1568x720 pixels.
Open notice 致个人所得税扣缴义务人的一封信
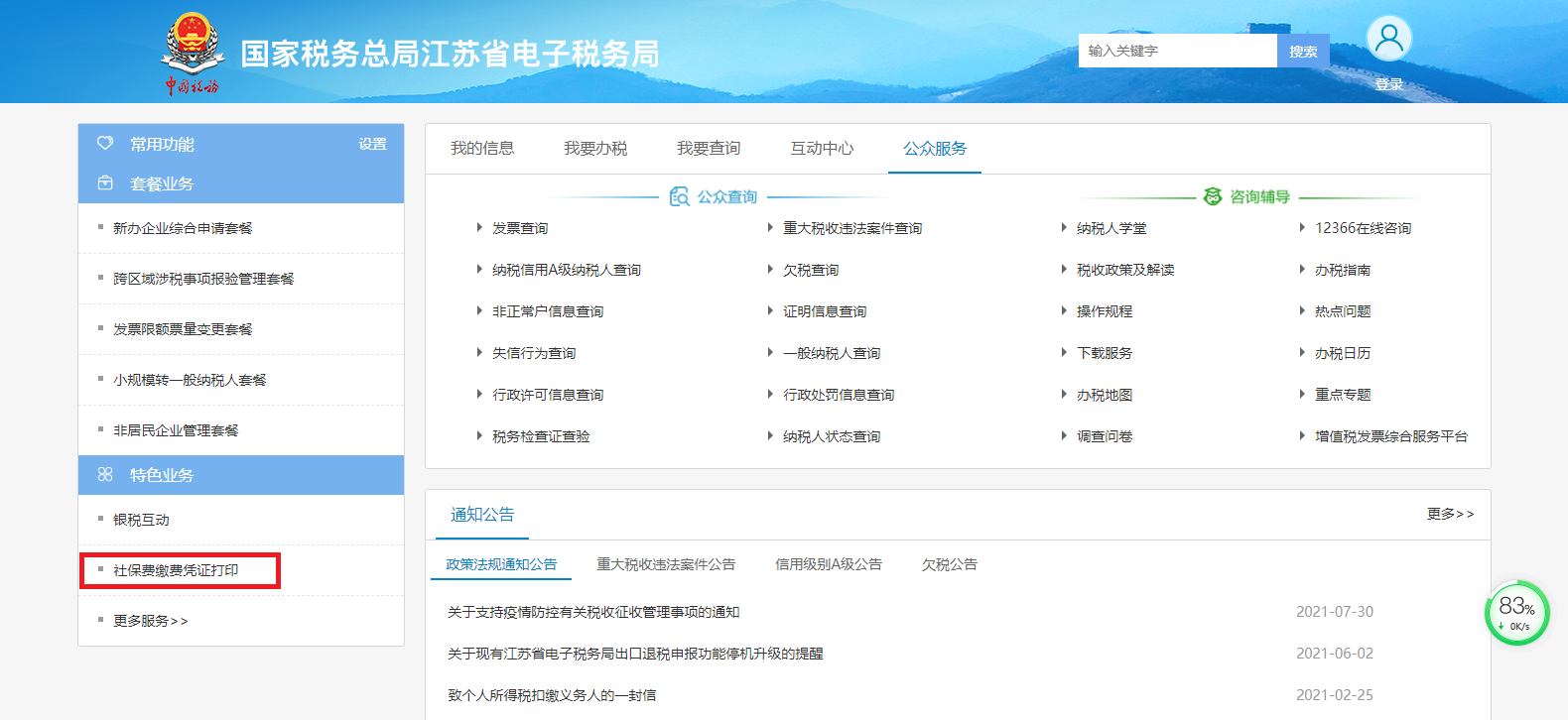(552, 695)
